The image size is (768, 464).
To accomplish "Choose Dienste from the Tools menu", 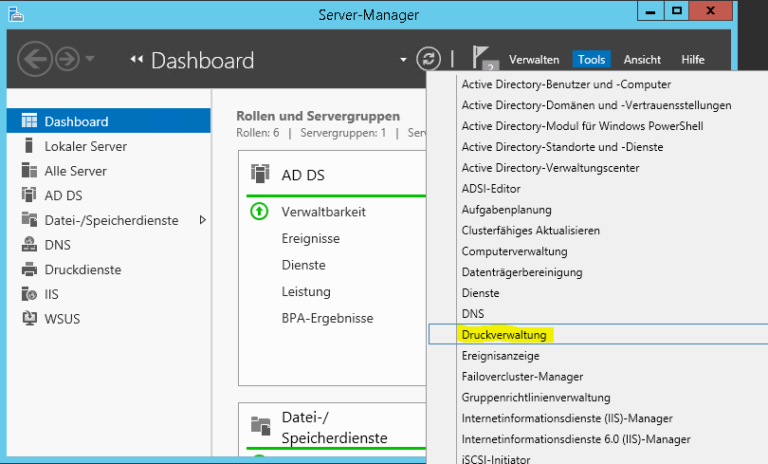I will [x=480, y=293].
